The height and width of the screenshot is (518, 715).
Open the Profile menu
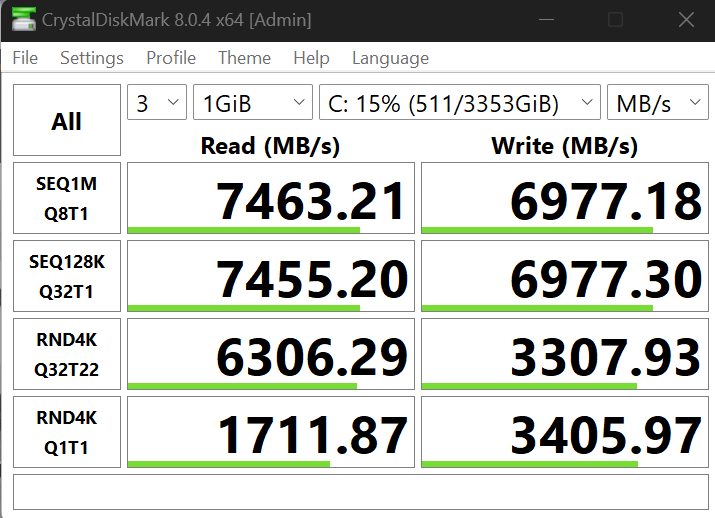(171, 58)
